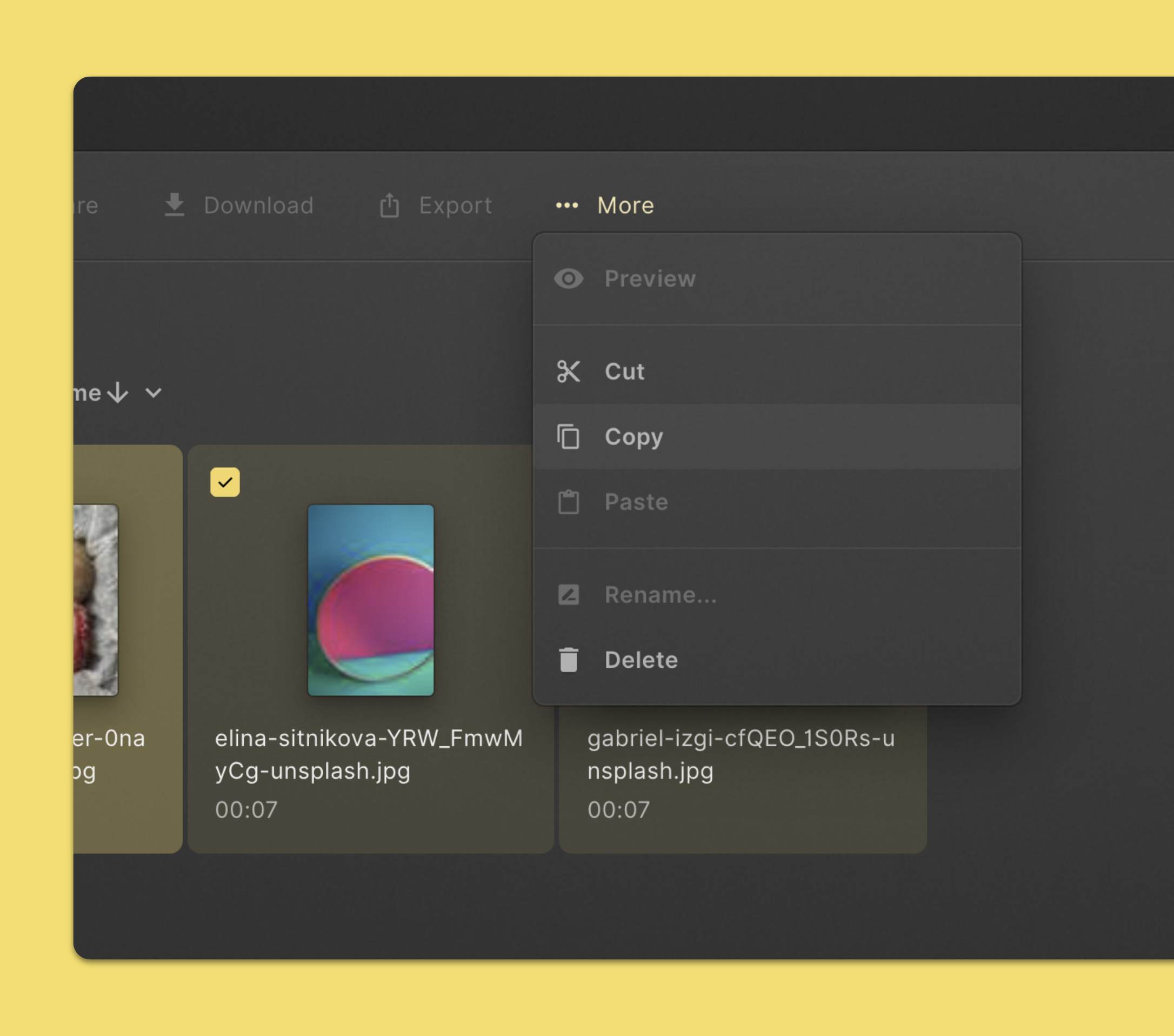Click the elina-sitnikova-YRW_FmwMyCg-unsplash.jpg filename
The height and width of the screenshot is (1036, 1174).
(369, 754)
